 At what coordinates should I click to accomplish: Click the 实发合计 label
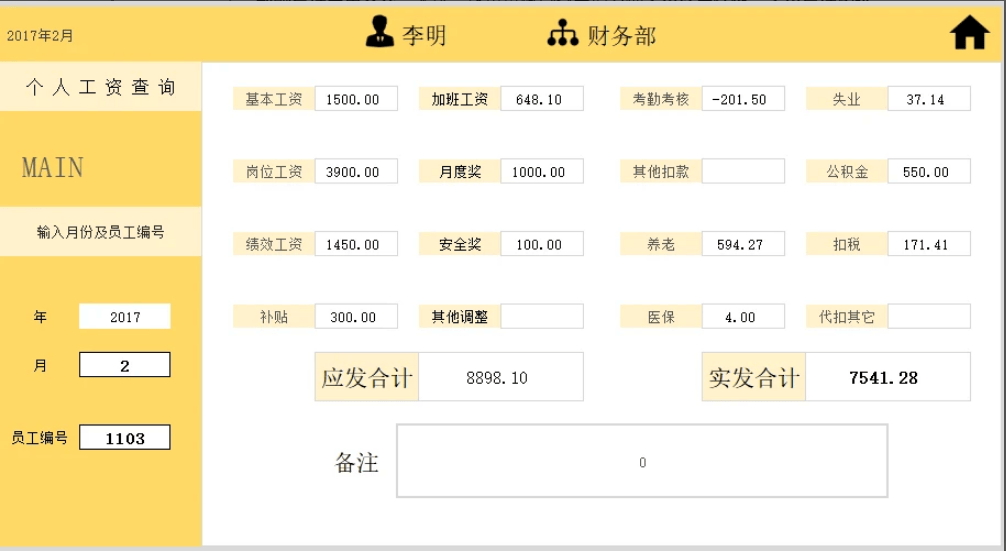click(754, 377)
